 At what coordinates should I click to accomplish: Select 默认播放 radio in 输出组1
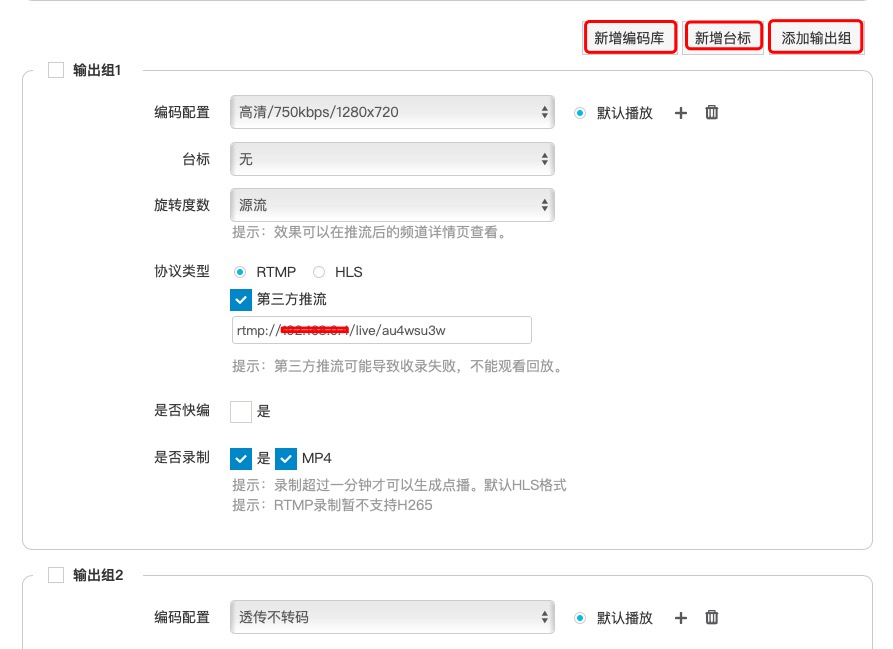coord(580,113)
